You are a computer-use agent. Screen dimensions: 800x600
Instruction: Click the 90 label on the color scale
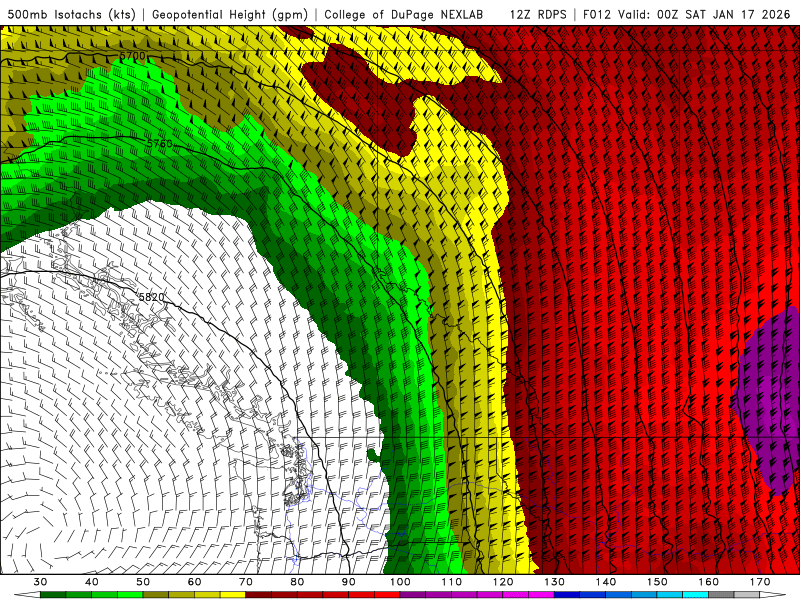(349, 582)
